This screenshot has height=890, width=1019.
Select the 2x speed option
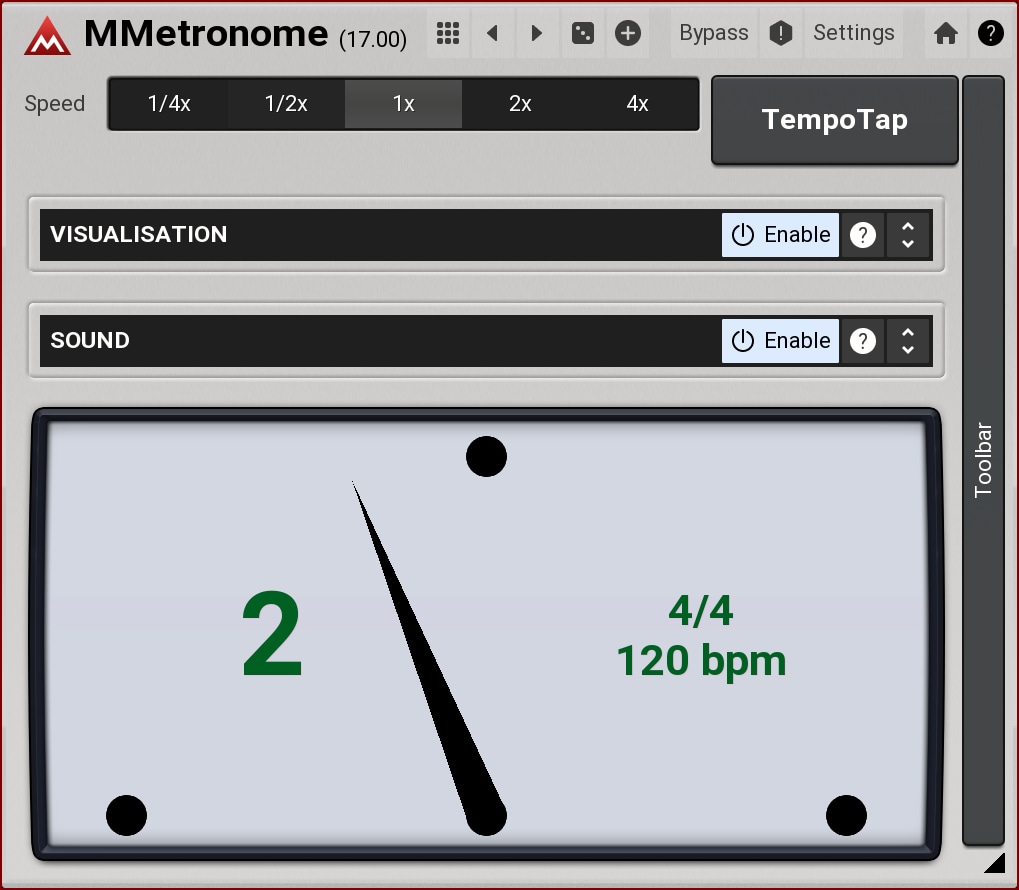520,104
